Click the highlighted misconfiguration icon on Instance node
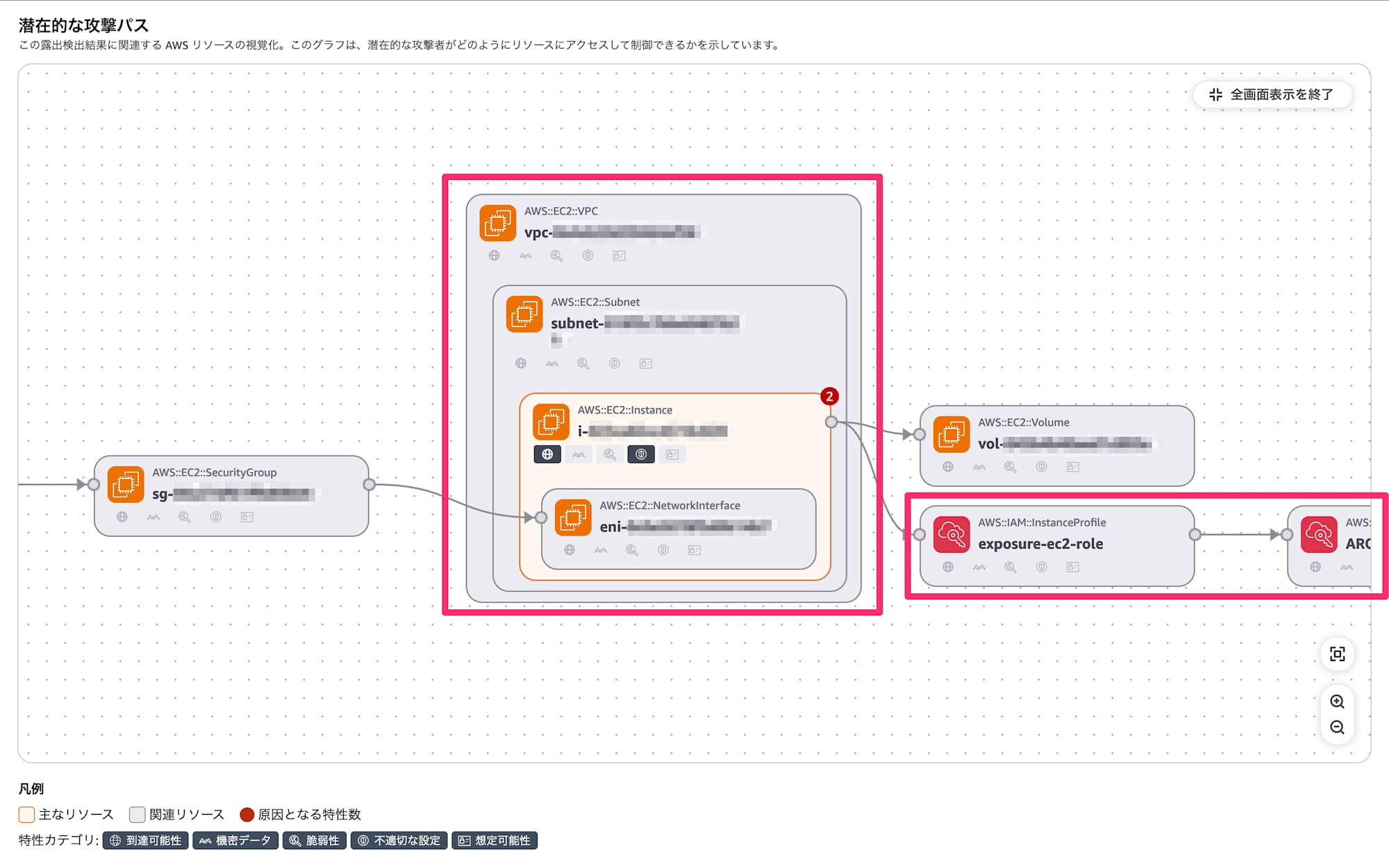1389x868 pixels. (x=641, y=454)
